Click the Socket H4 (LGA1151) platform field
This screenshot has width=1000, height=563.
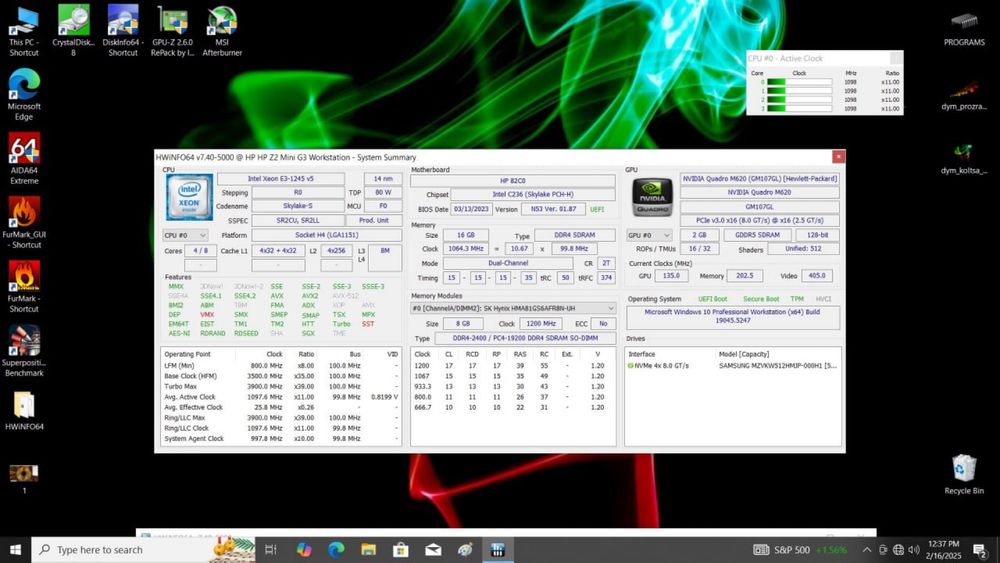(x=327, y=235)
